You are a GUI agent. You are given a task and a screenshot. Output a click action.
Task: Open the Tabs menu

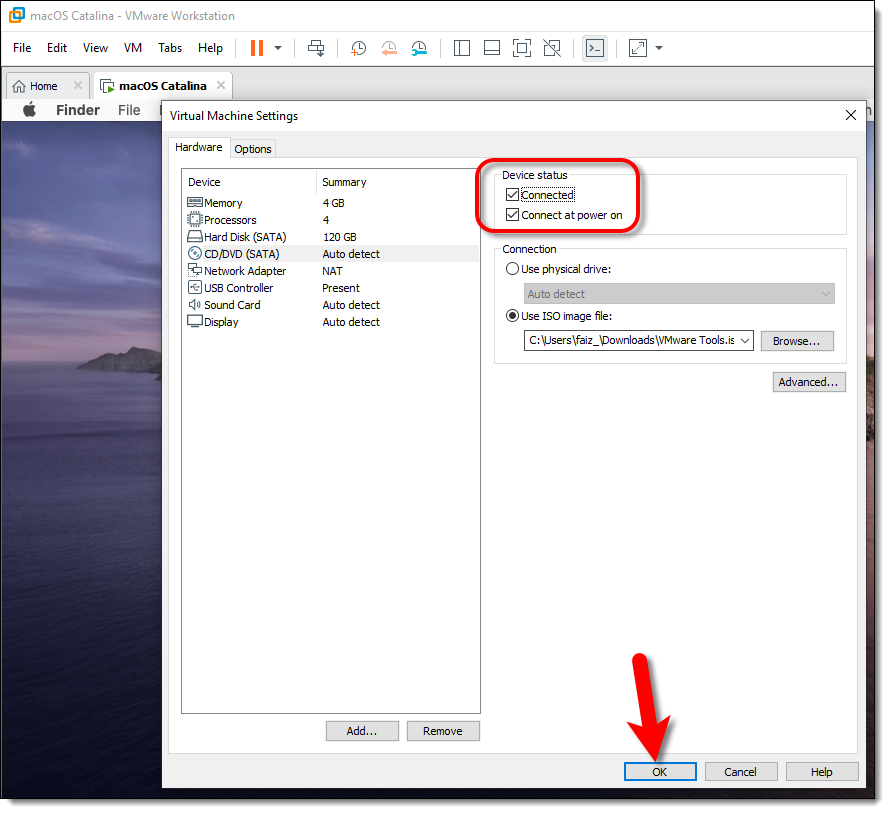(170, 48)
